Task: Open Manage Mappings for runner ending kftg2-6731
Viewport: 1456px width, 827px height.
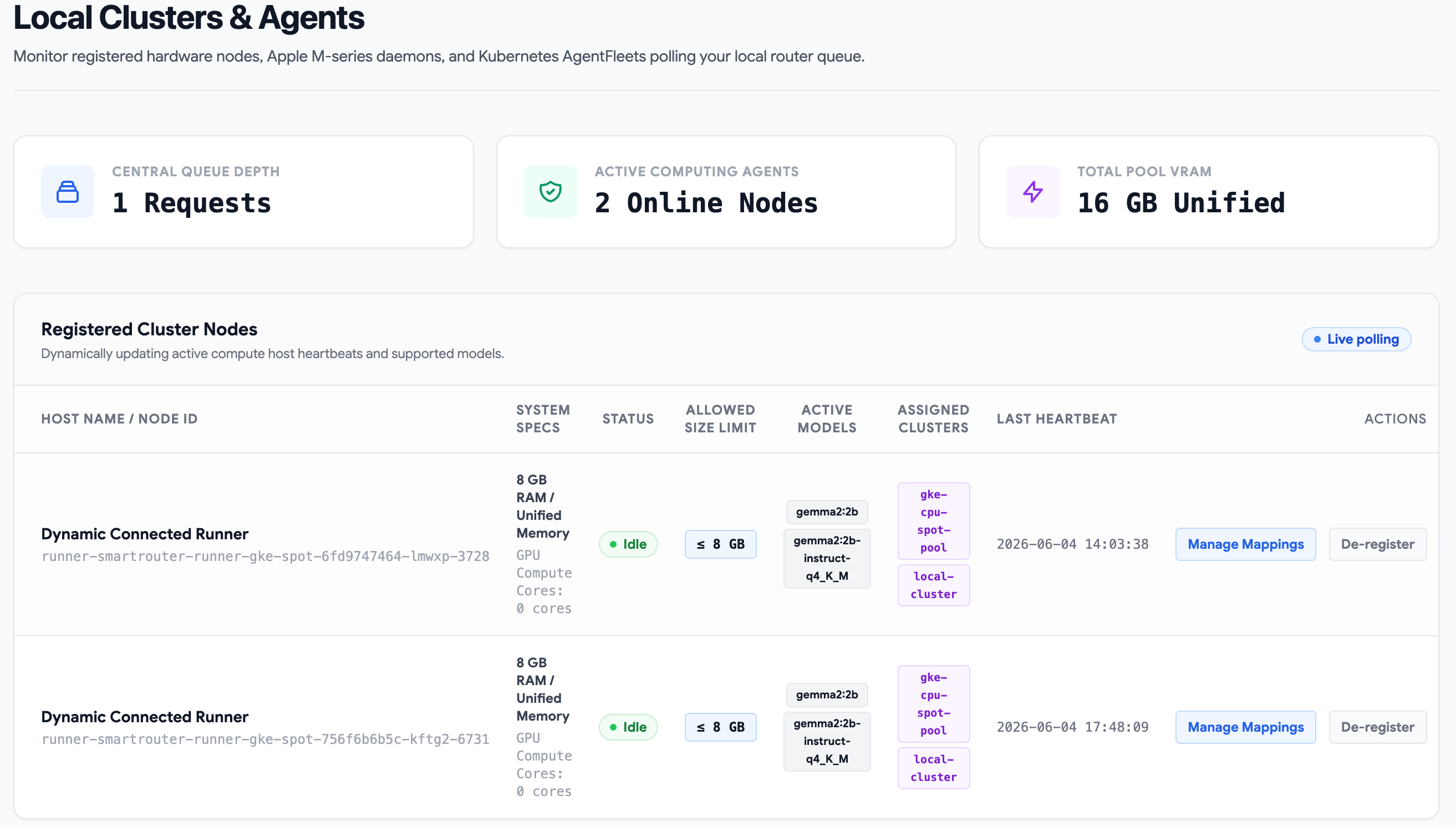Action: click(1245, 727)
